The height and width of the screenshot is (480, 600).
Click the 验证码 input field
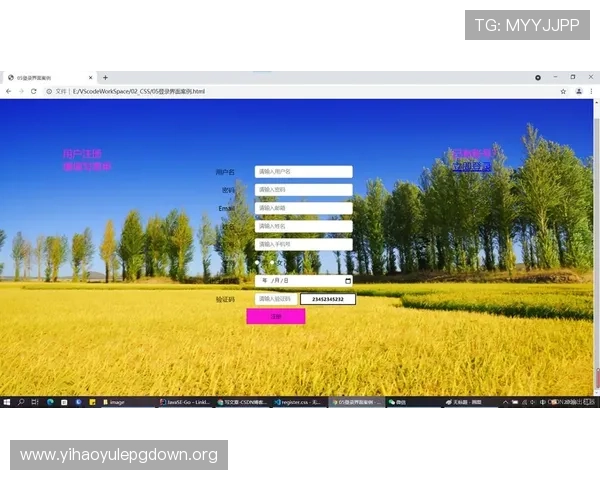(276, 299)
